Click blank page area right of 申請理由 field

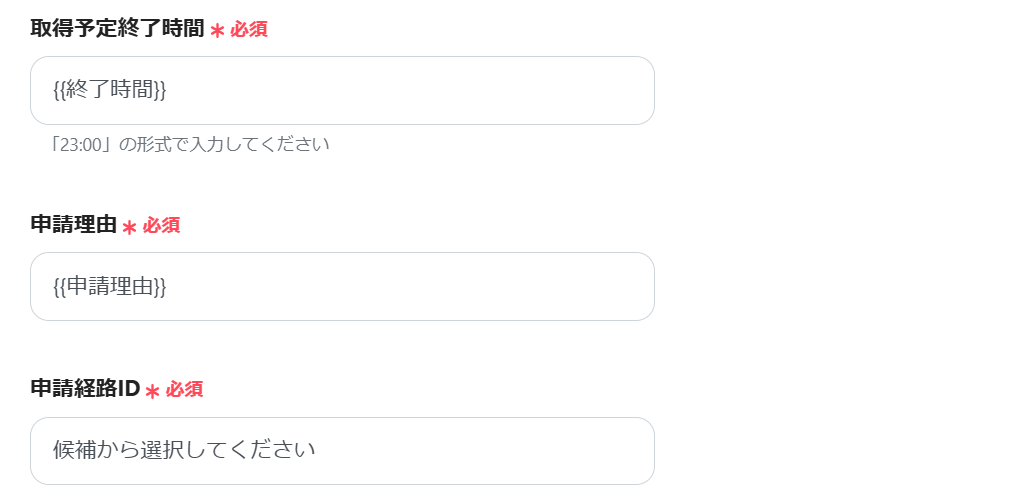(x=830, y=287)
